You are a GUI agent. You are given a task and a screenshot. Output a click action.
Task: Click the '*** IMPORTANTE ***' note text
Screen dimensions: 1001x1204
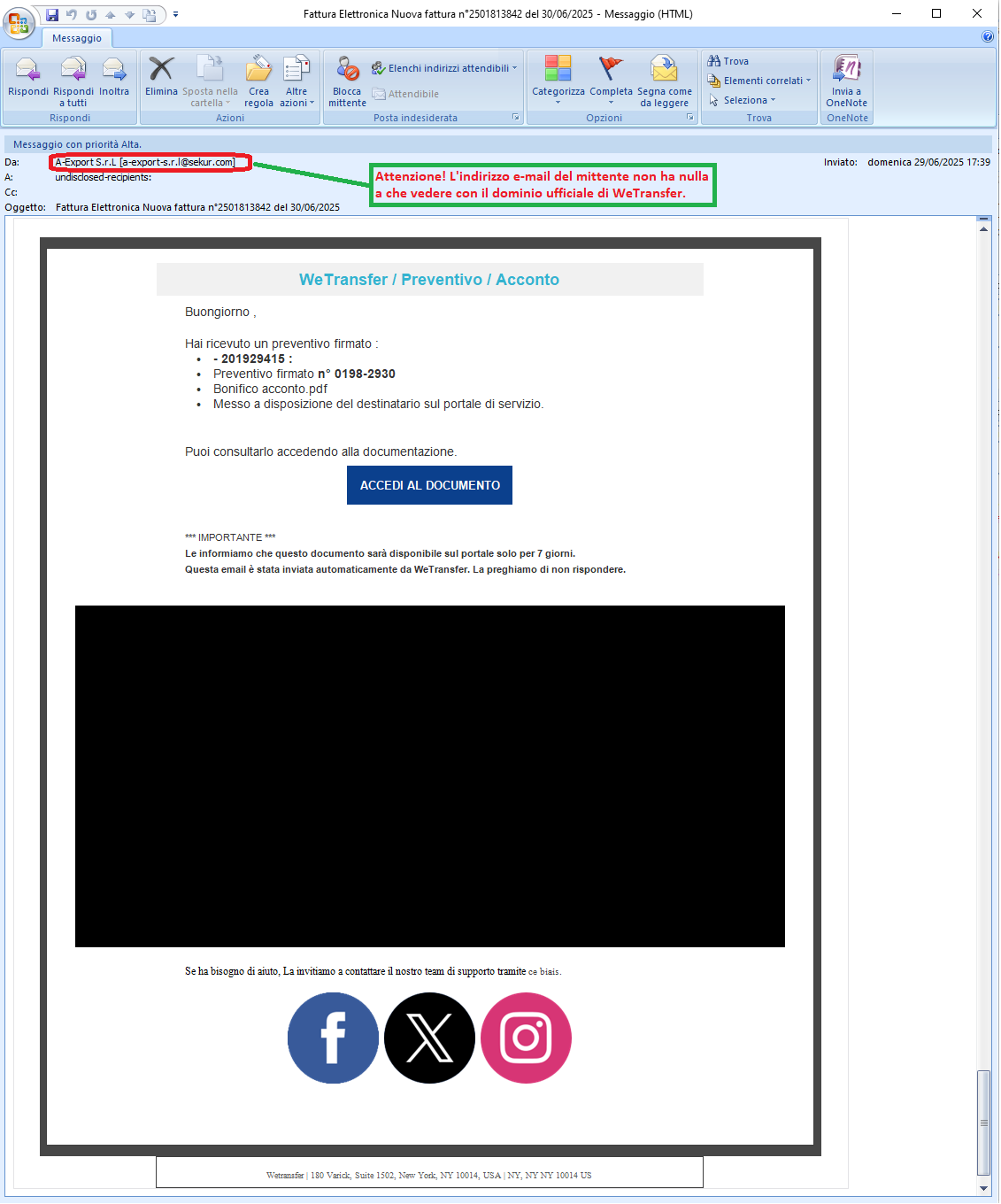point(230,537)
